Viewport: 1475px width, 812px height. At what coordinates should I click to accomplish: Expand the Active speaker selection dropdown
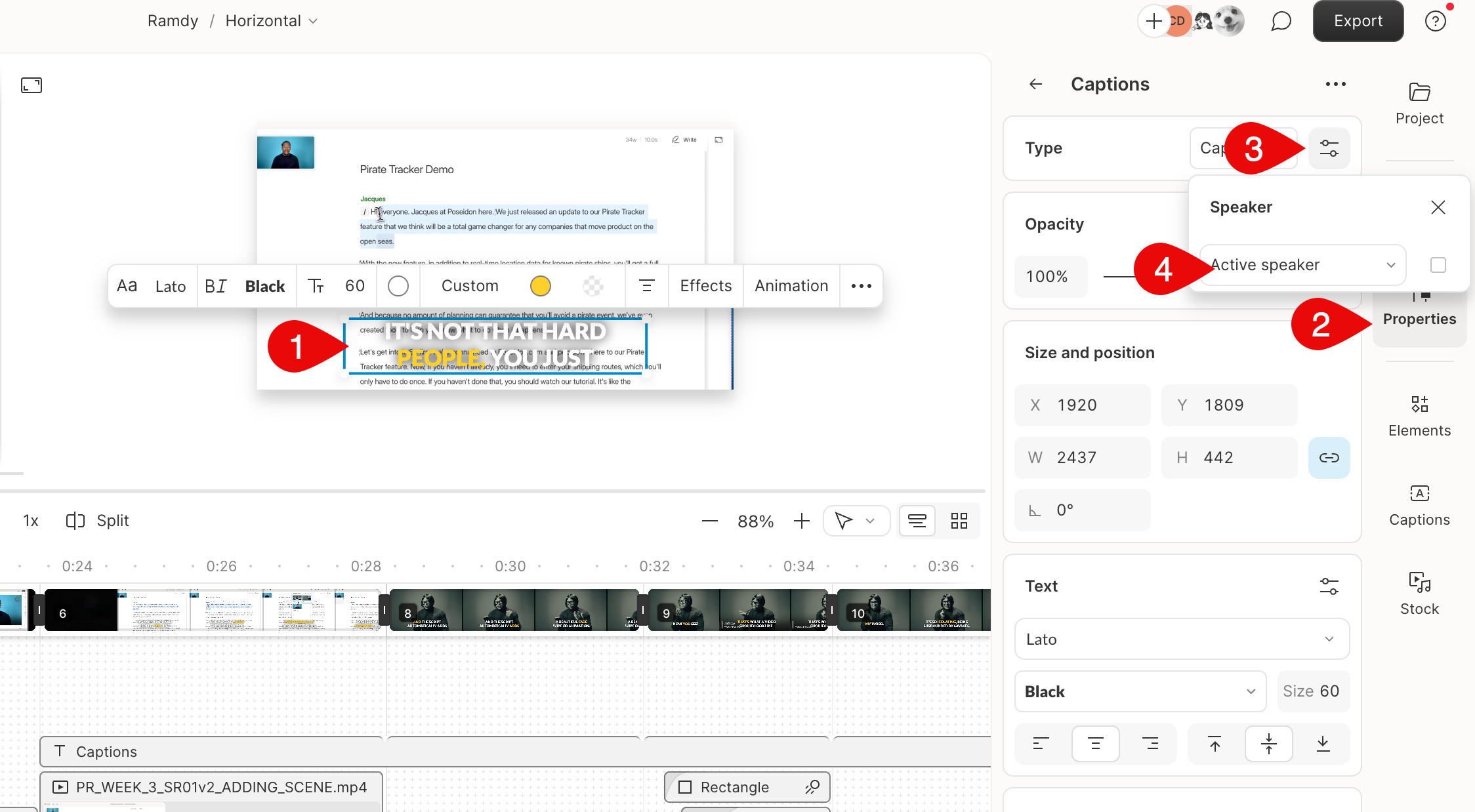(1302, 264)
